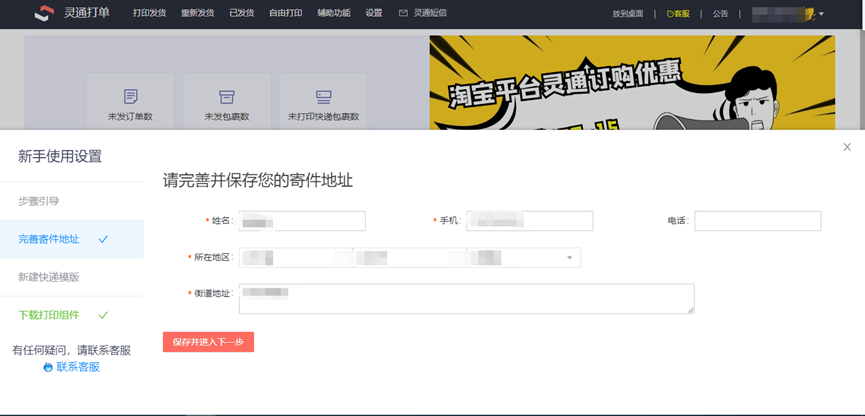
Task: Open the 辅助功能 menu
Action: pos(333,14)
